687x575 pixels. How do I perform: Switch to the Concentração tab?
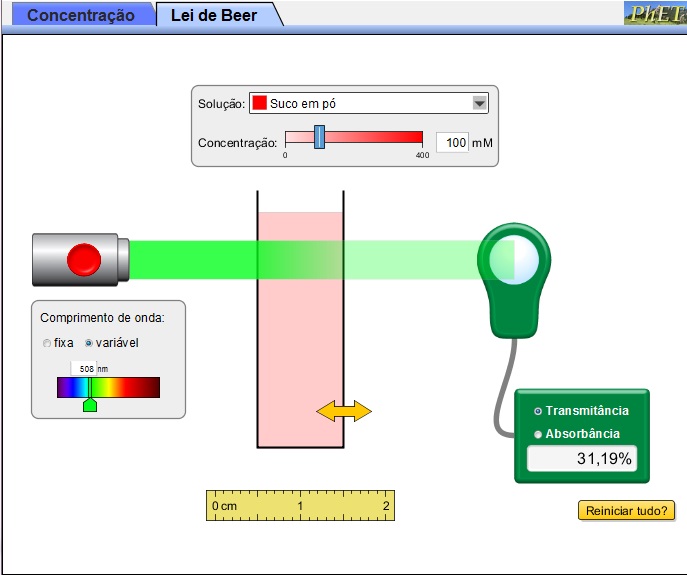point(80,16)
